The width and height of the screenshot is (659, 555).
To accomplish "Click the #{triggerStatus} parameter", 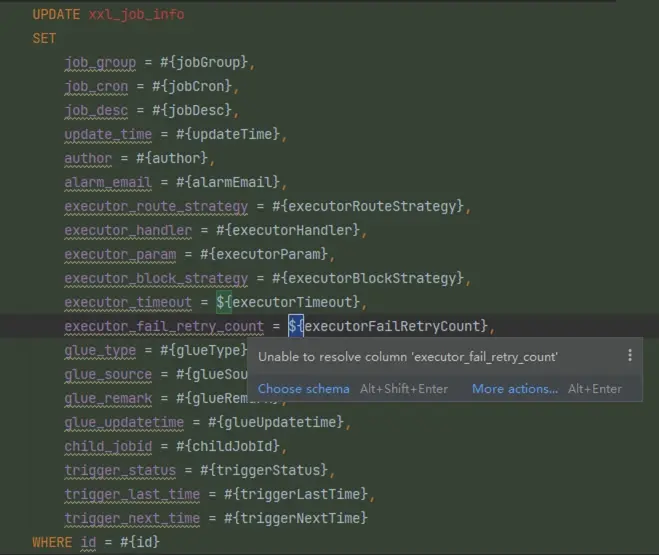I will 264,469.
